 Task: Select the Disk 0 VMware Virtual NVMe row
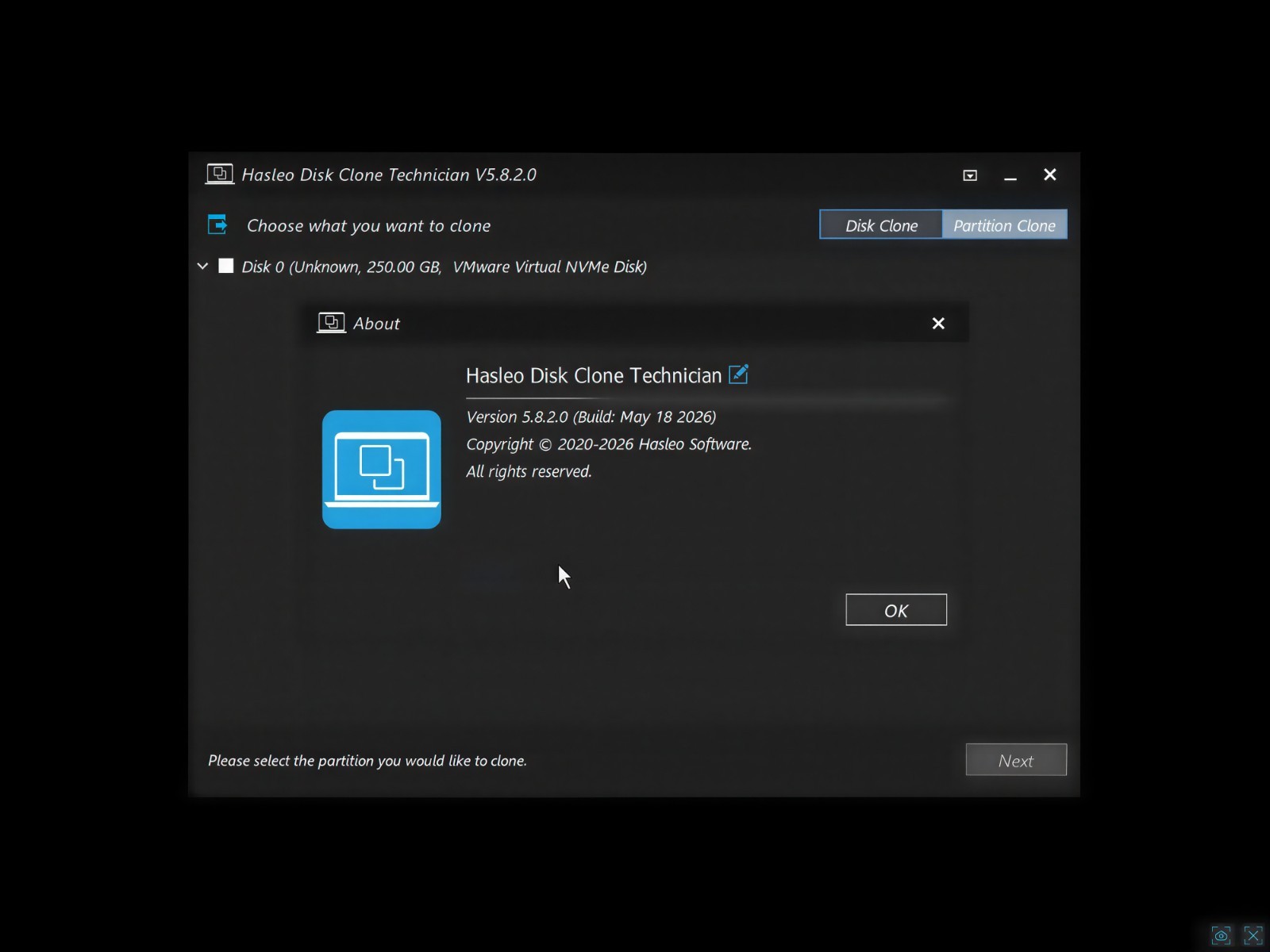click(x=444, y=267)
